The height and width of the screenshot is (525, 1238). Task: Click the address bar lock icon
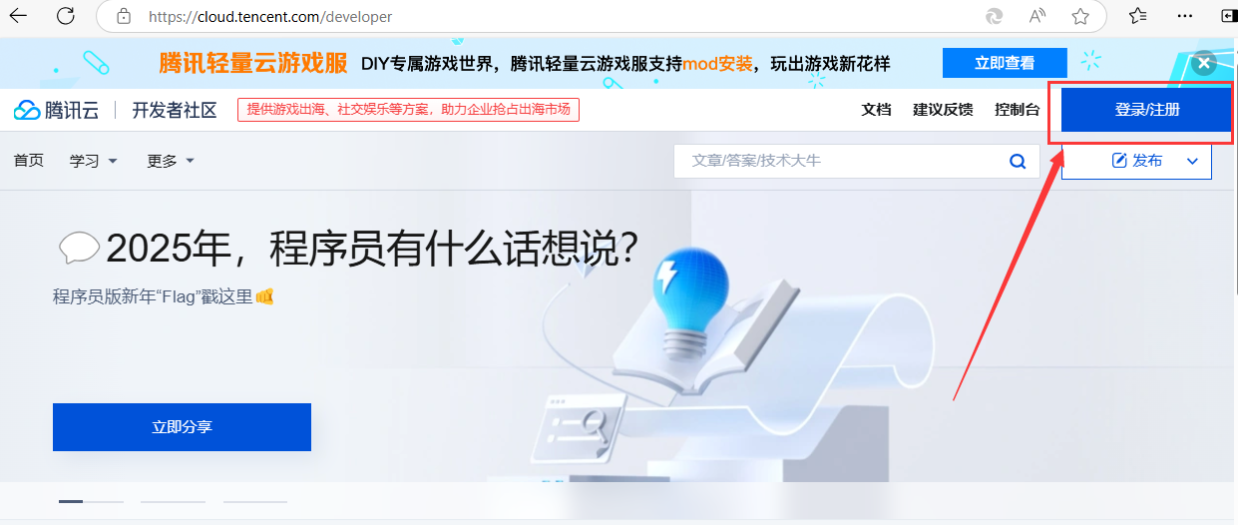click(123, 16)
